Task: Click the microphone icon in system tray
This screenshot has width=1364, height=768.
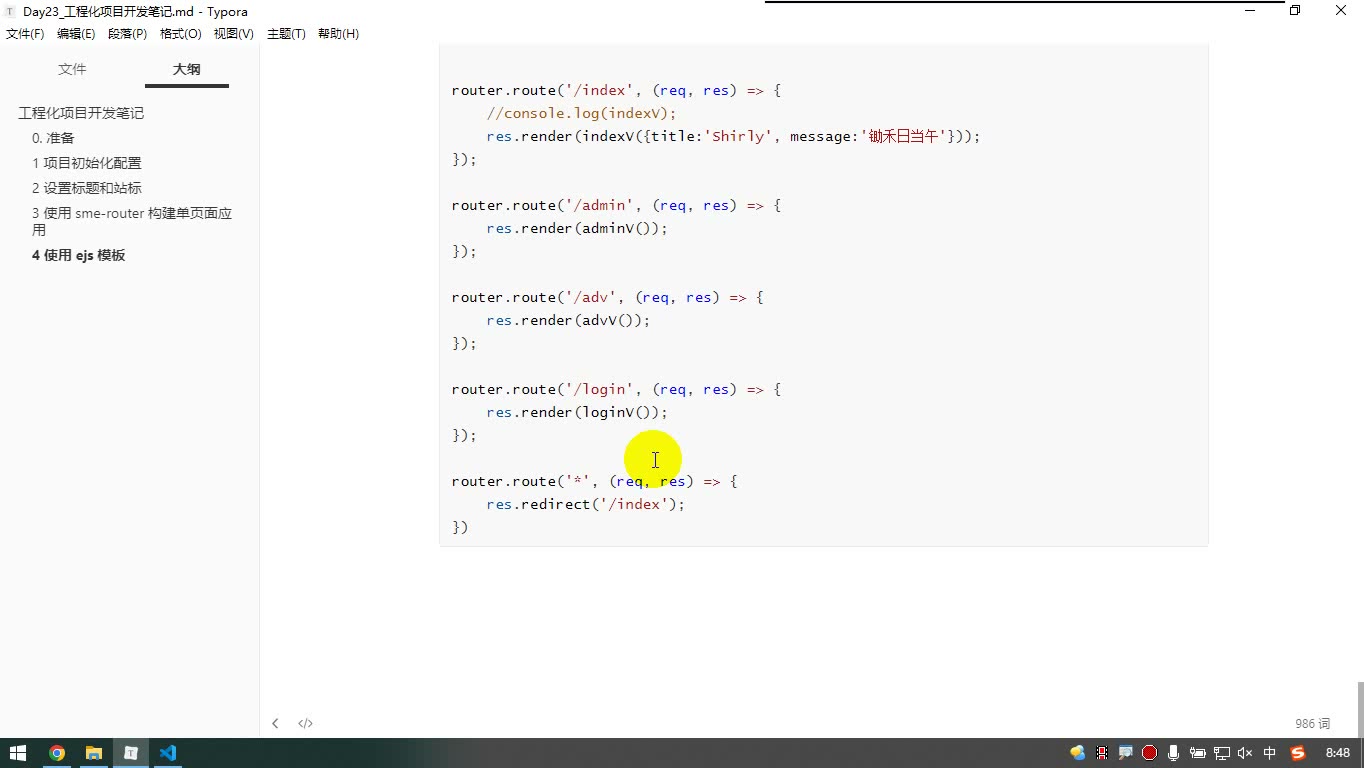Action: pos(1173,753)
